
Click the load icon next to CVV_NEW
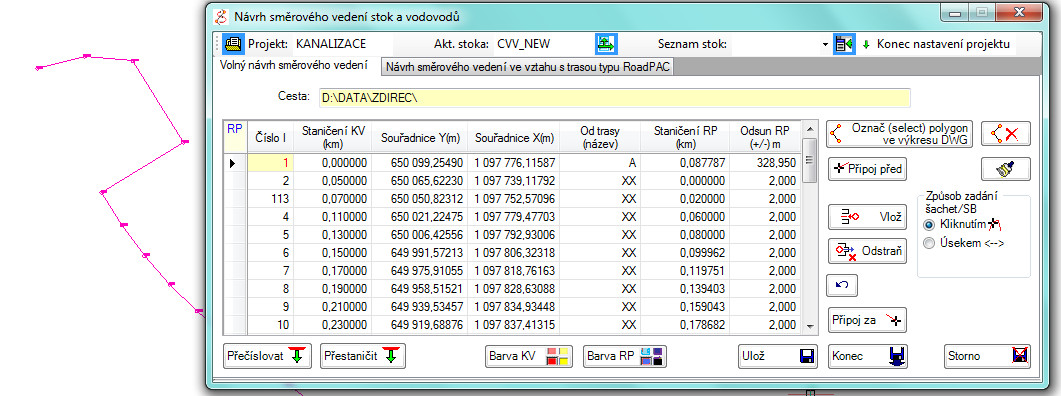pos(605,44)
